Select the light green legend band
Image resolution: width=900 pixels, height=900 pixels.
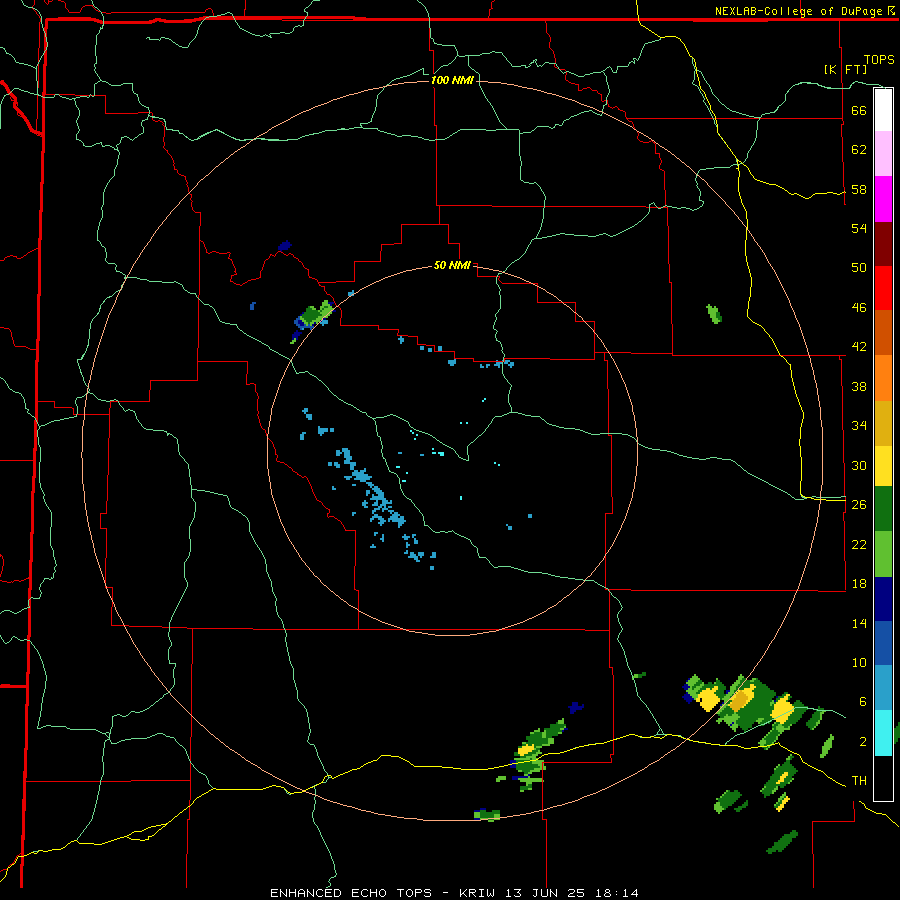pyautogui.click(x=883, y=554)
